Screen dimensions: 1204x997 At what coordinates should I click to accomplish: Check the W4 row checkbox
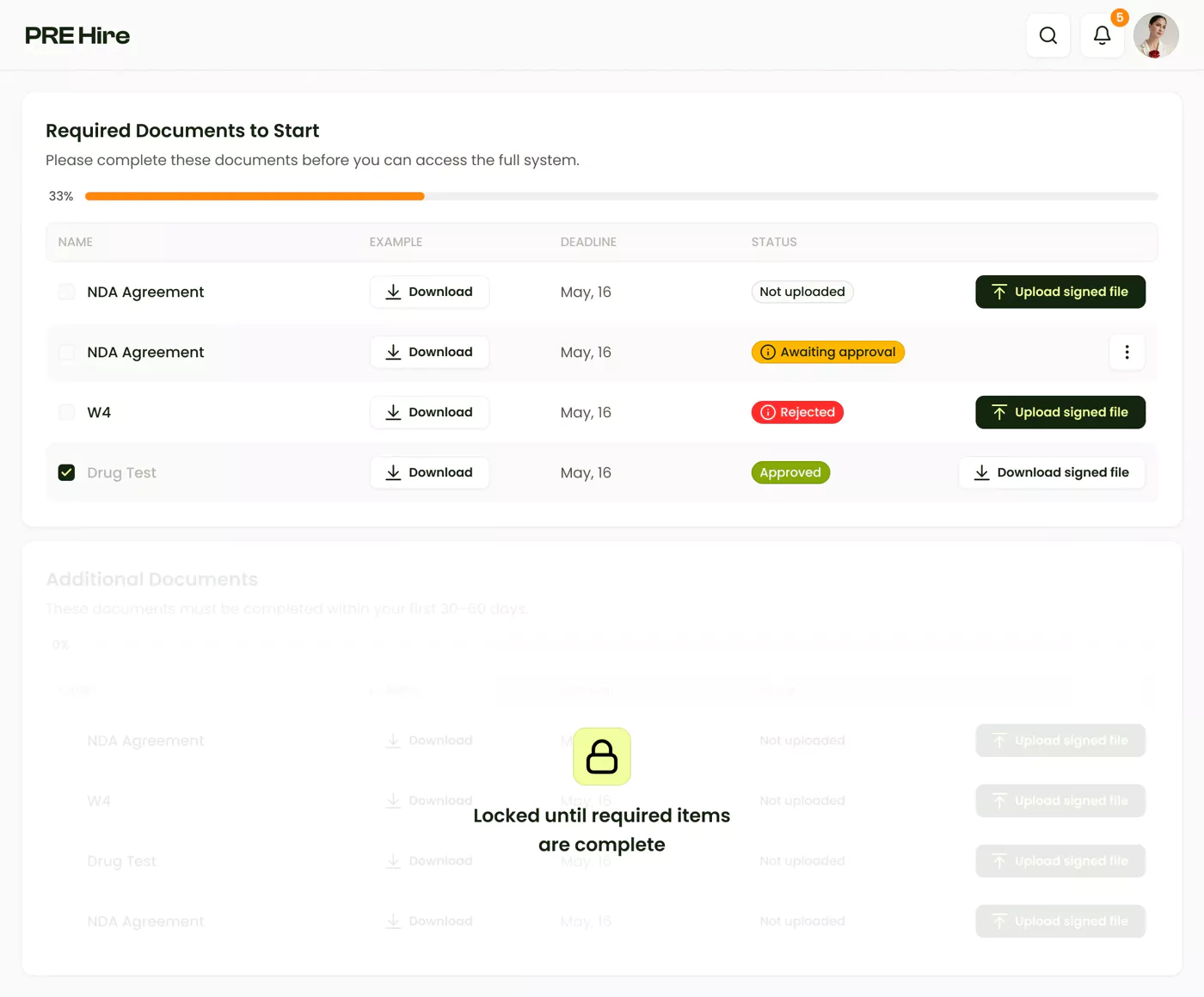tap(66, 412)
